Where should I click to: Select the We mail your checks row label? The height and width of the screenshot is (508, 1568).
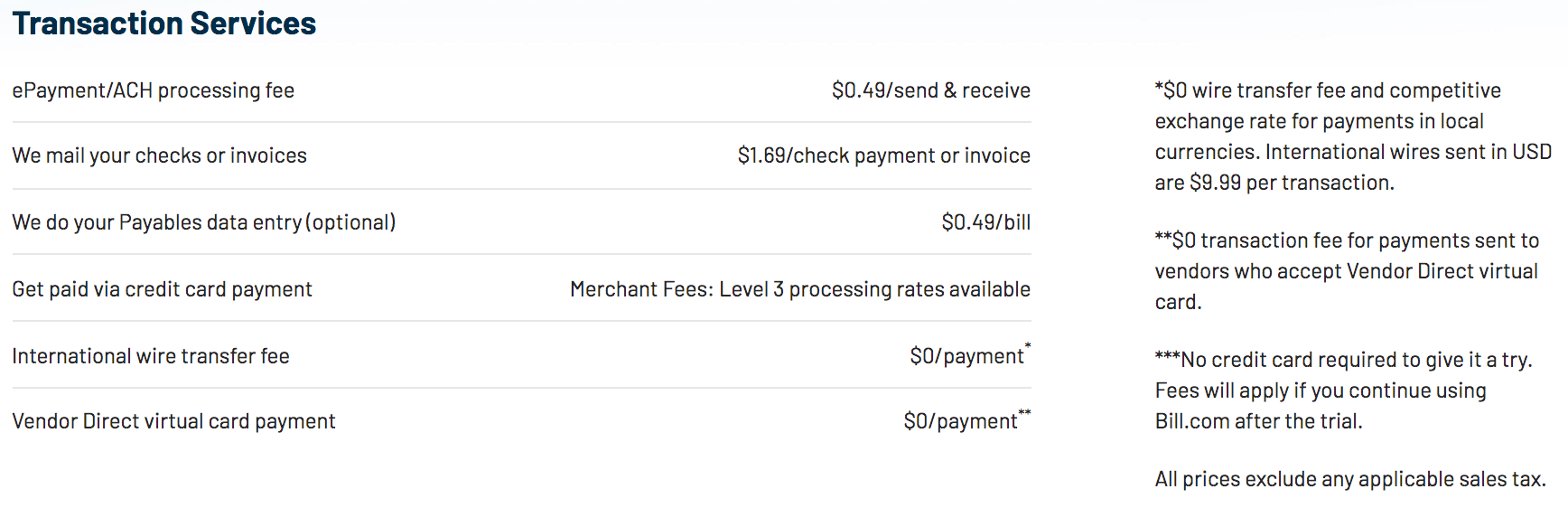coord(159,155)
